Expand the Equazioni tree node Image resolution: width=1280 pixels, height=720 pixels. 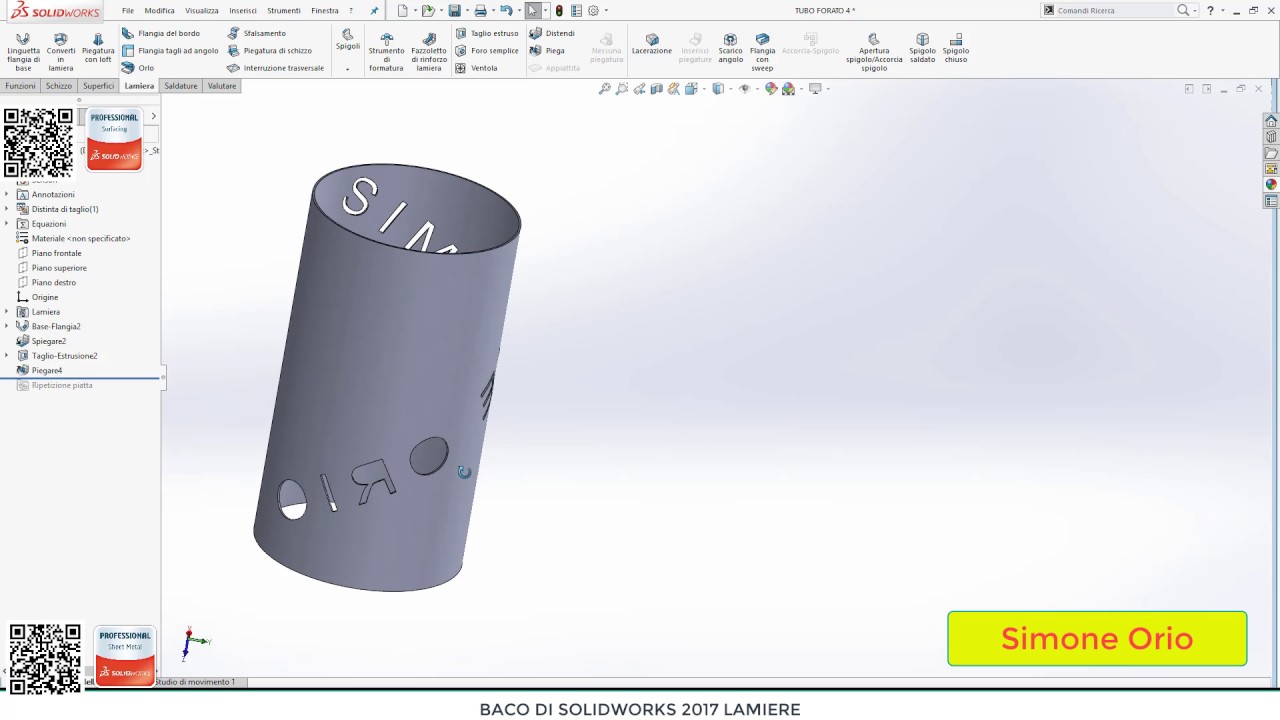7,224
